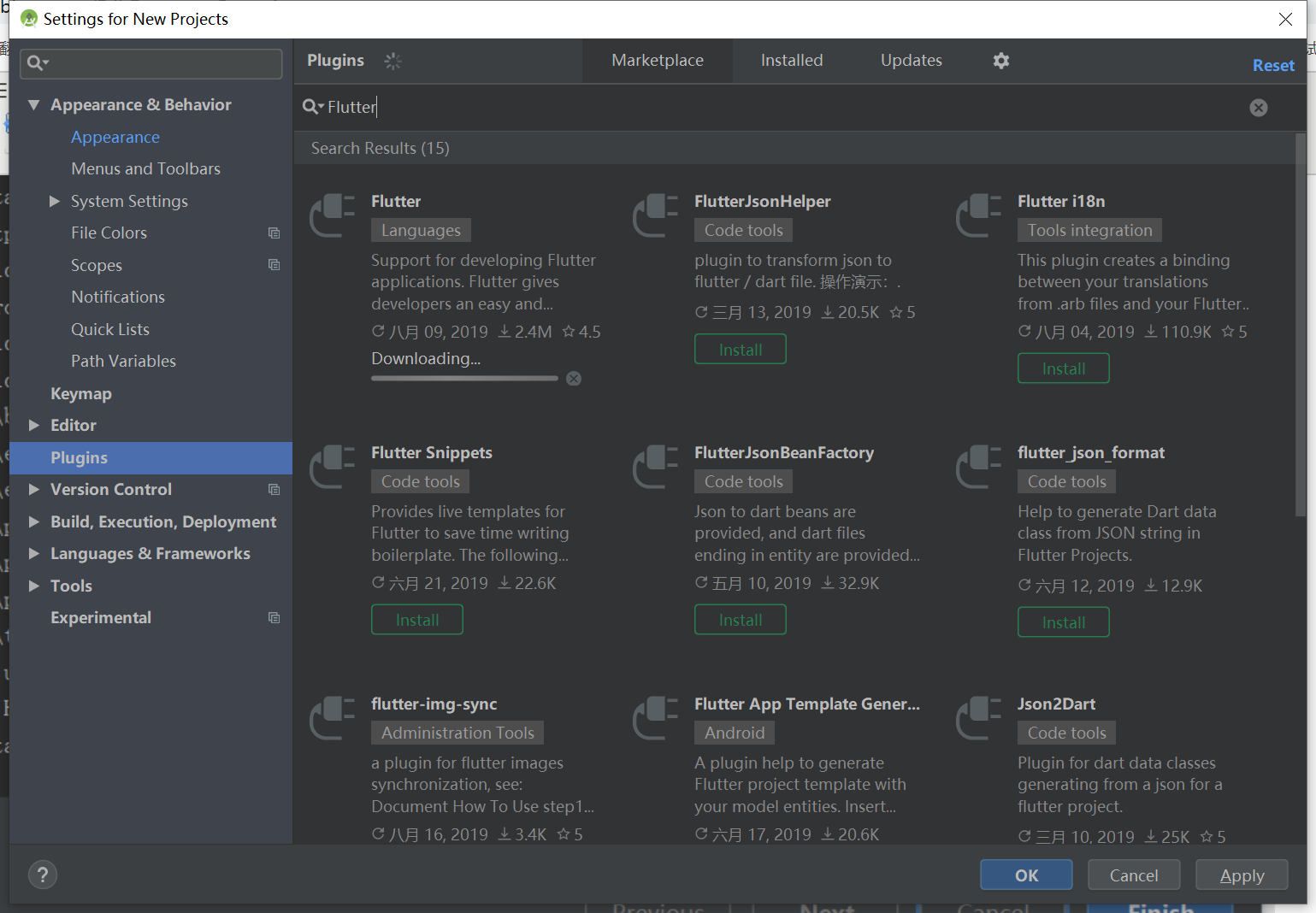Select the Plugins settings page
1316x913 pixels.
(x=150, y=458)
